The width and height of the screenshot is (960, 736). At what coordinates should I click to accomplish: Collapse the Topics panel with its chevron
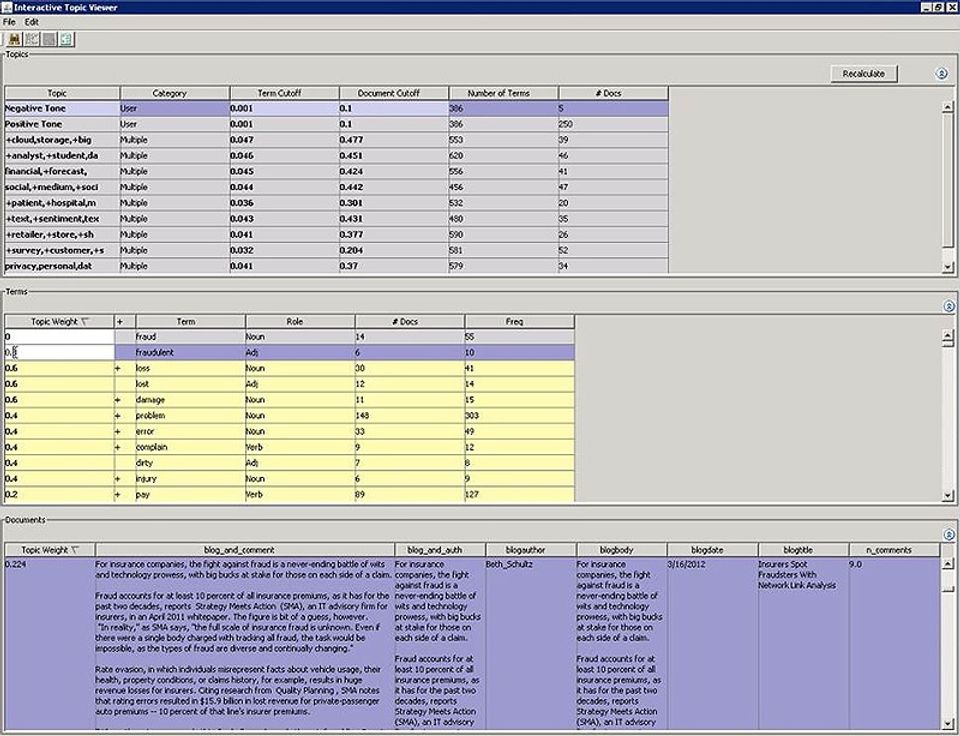click(x=942, y=73)
